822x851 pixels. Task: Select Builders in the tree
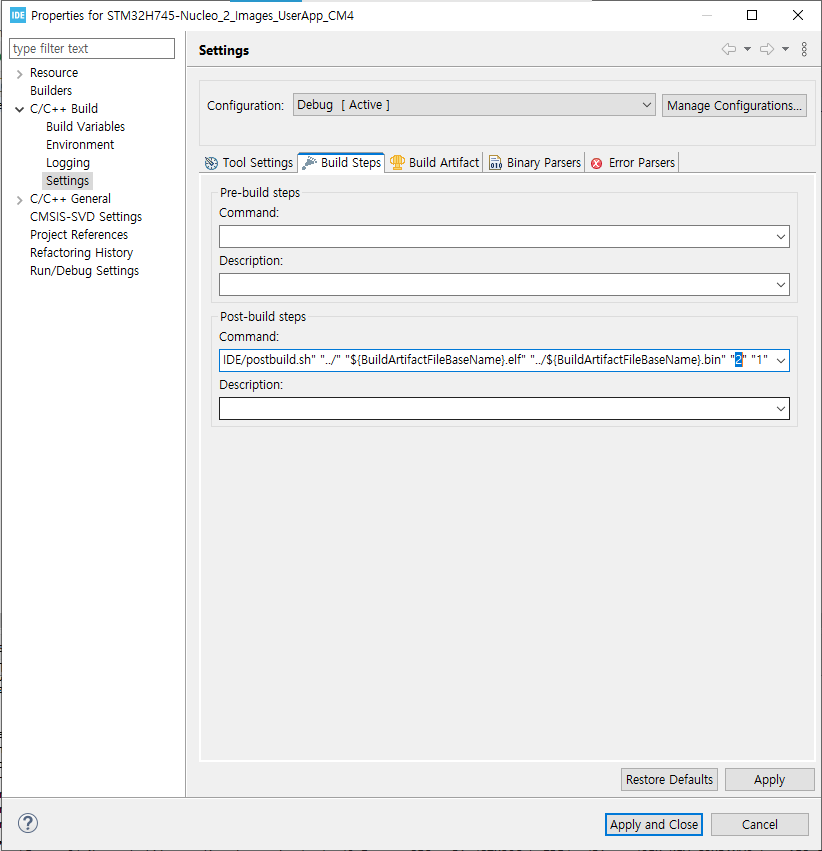51,91
